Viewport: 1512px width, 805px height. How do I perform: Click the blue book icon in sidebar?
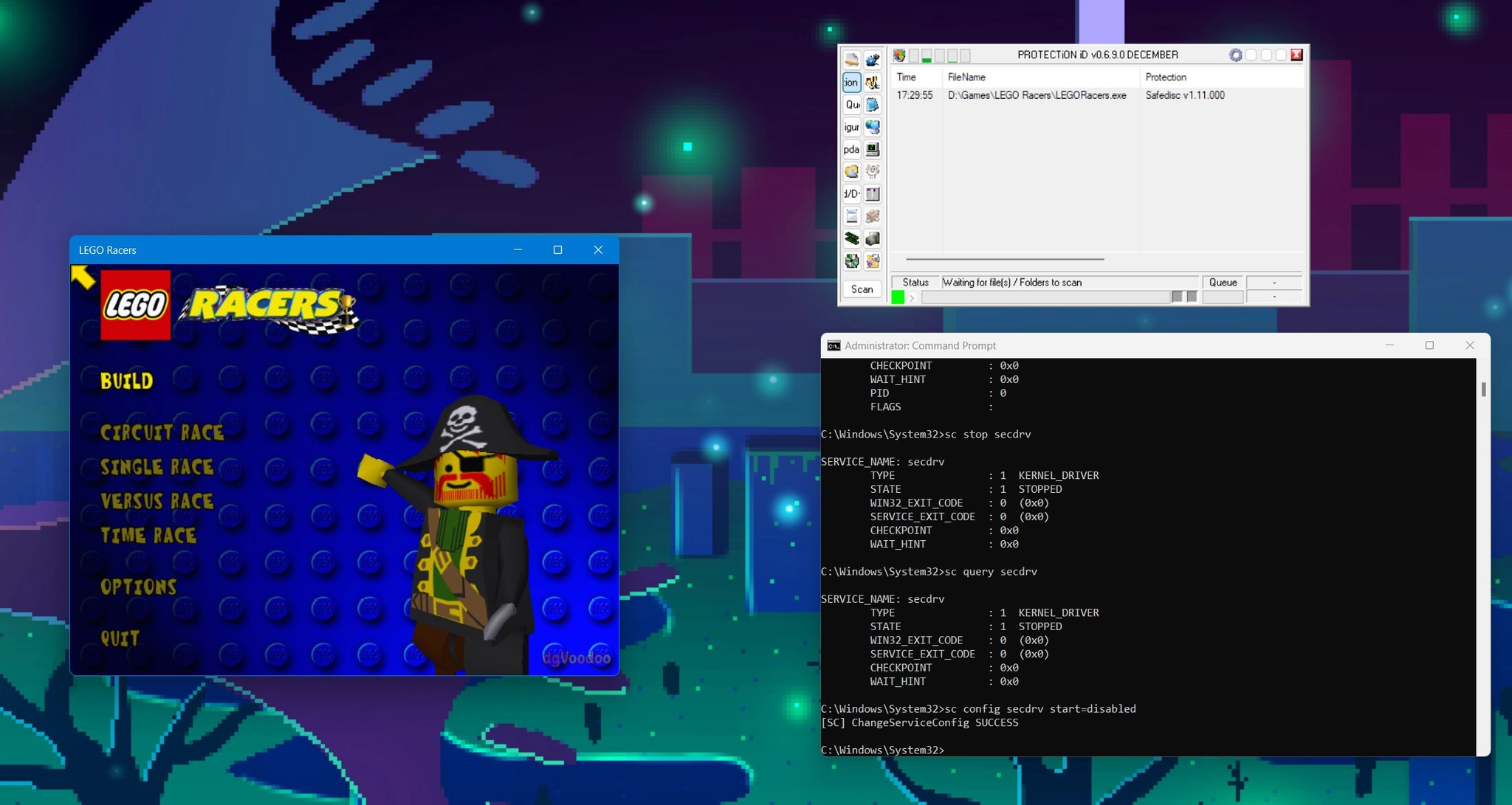[x=873, y=105]
